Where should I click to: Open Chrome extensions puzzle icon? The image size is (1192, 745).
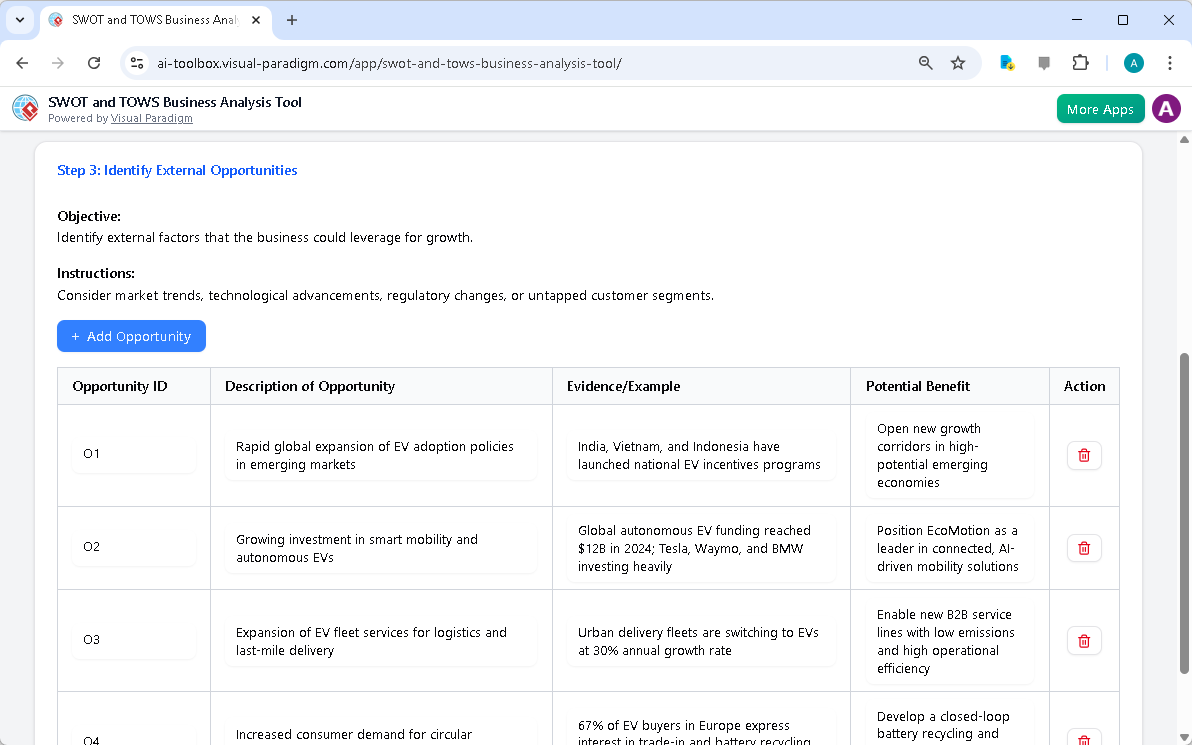1081,62
